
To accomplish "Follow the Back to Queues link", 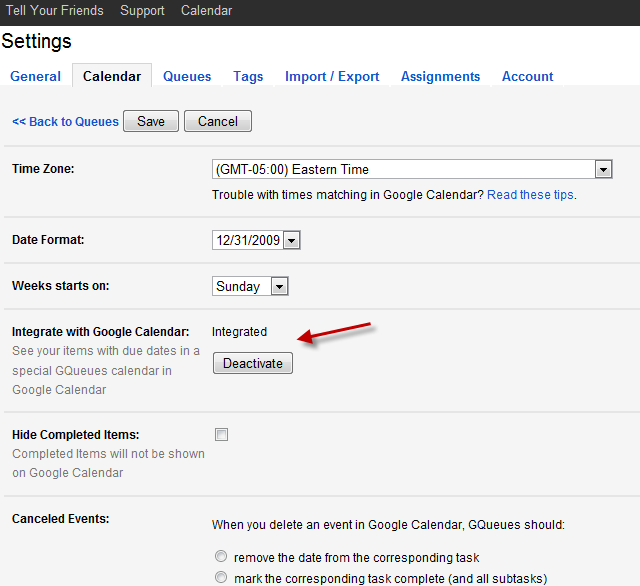I will 65,122.
